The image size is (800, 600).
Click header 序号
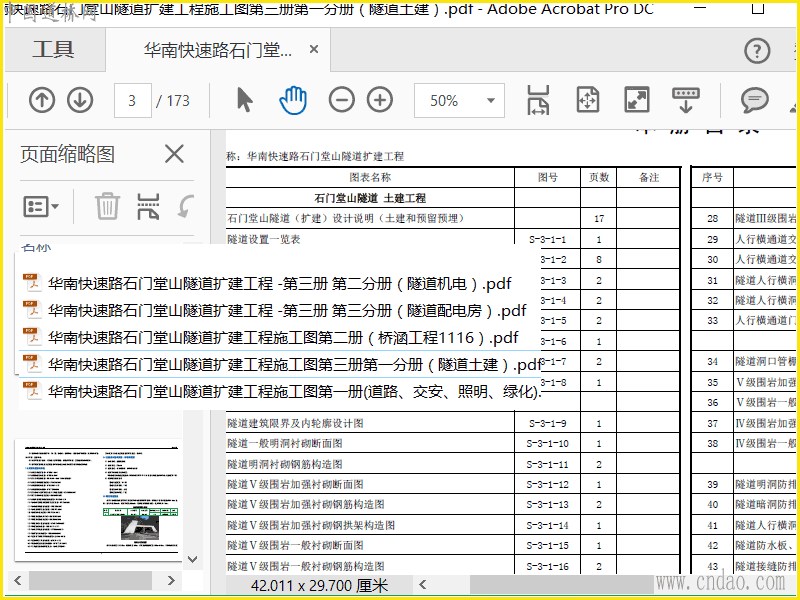click(x=712, y=178)
